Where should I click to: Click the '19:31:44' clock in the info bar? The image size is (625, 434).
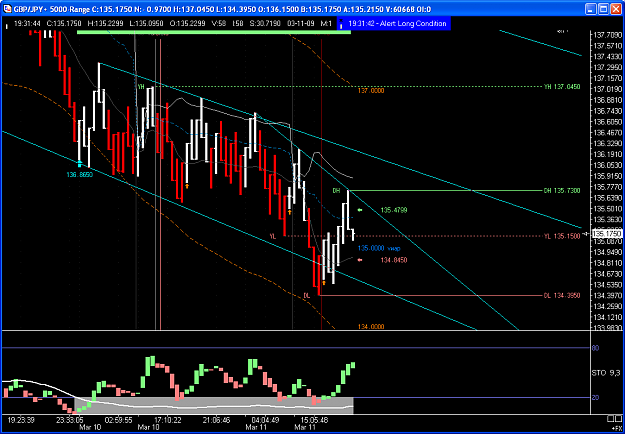pyautogui.click(x=26, y=24)
